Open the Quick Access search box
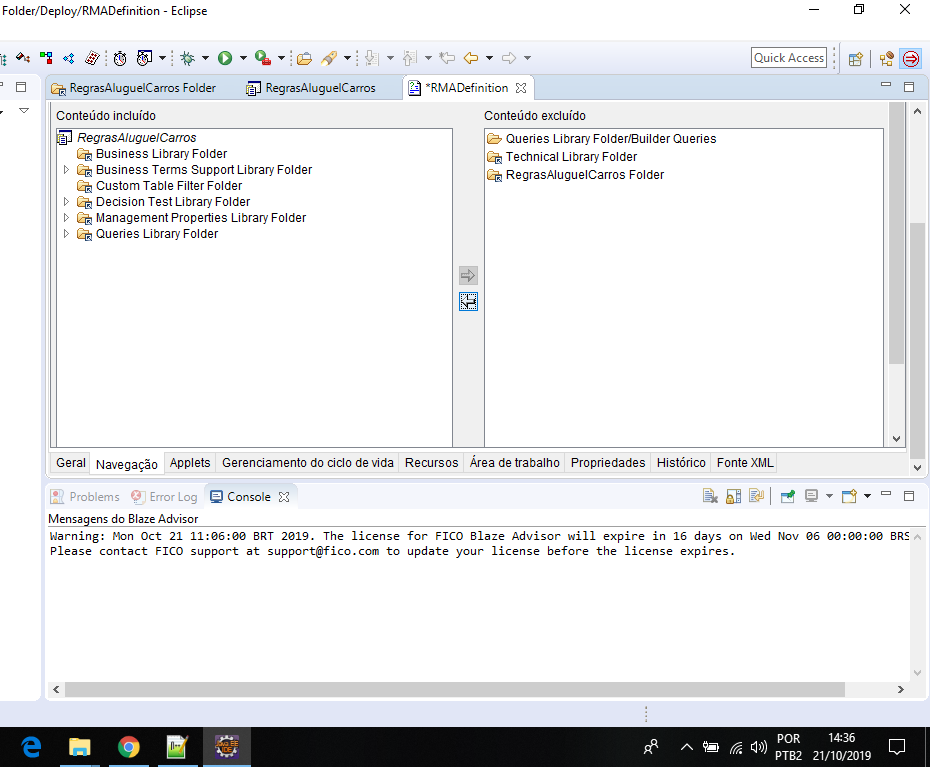 pyautogui.click(x=788, y=58)
